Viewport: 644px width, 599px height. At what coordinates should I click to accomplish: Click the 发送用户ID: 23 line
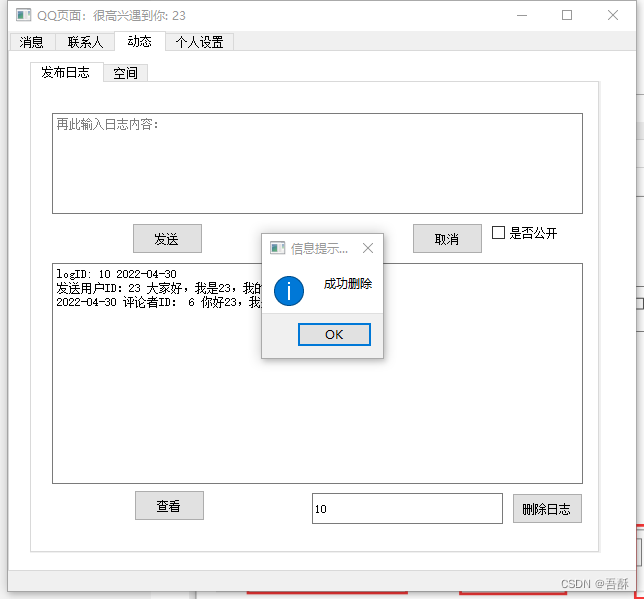pos(158,288)
